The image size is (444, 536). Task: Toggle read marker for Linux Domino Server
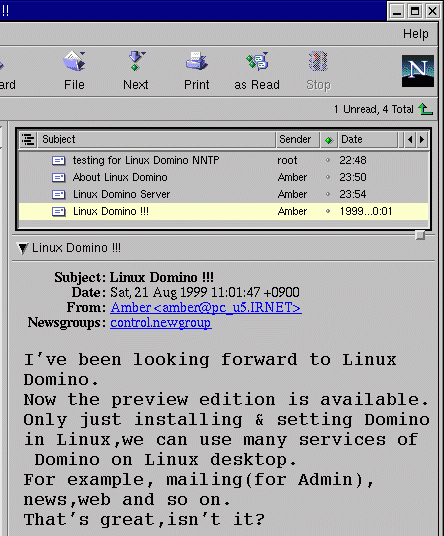pyautogui.click(x=328, y=194)
